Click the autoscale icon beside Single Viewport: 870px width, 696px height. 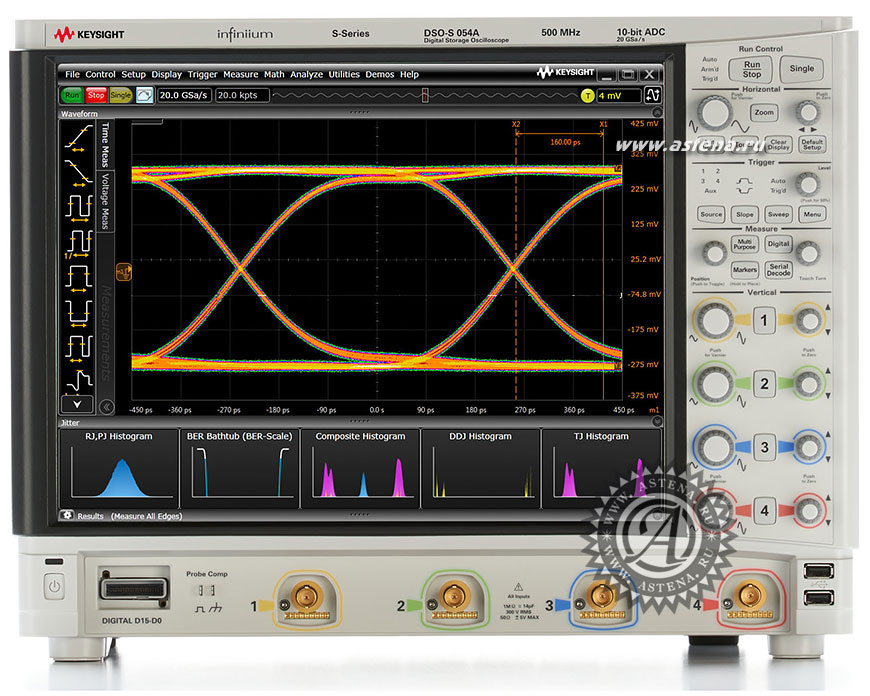click(x=144, y=95)
